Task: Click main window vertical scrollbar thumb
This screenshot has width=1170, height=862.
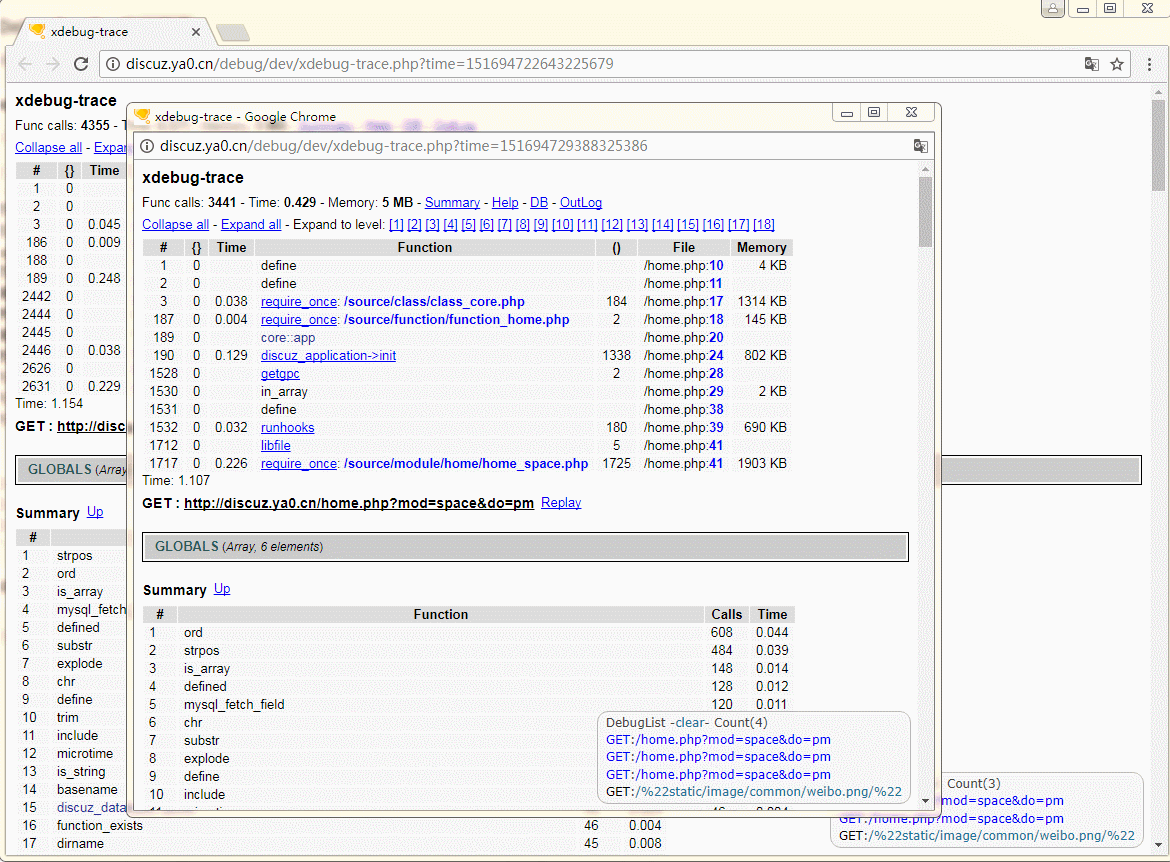Action: [1157, 144]
